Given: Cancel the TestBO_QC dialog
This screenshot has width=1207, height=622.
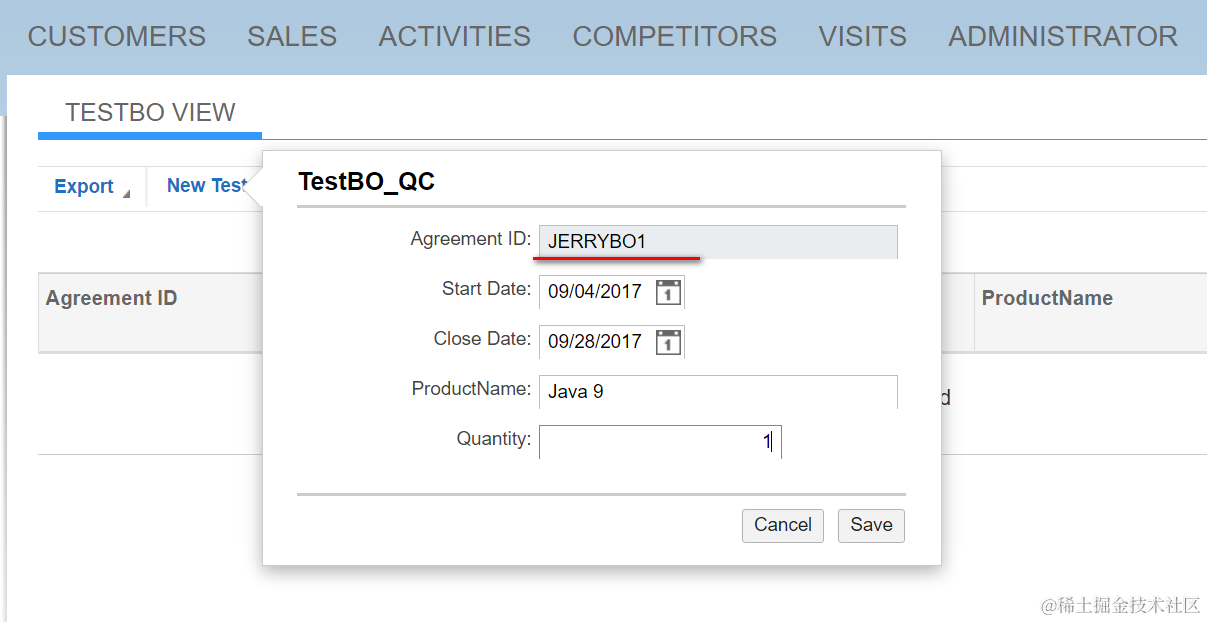Looking at the screenshot, I should coord(783,526).
